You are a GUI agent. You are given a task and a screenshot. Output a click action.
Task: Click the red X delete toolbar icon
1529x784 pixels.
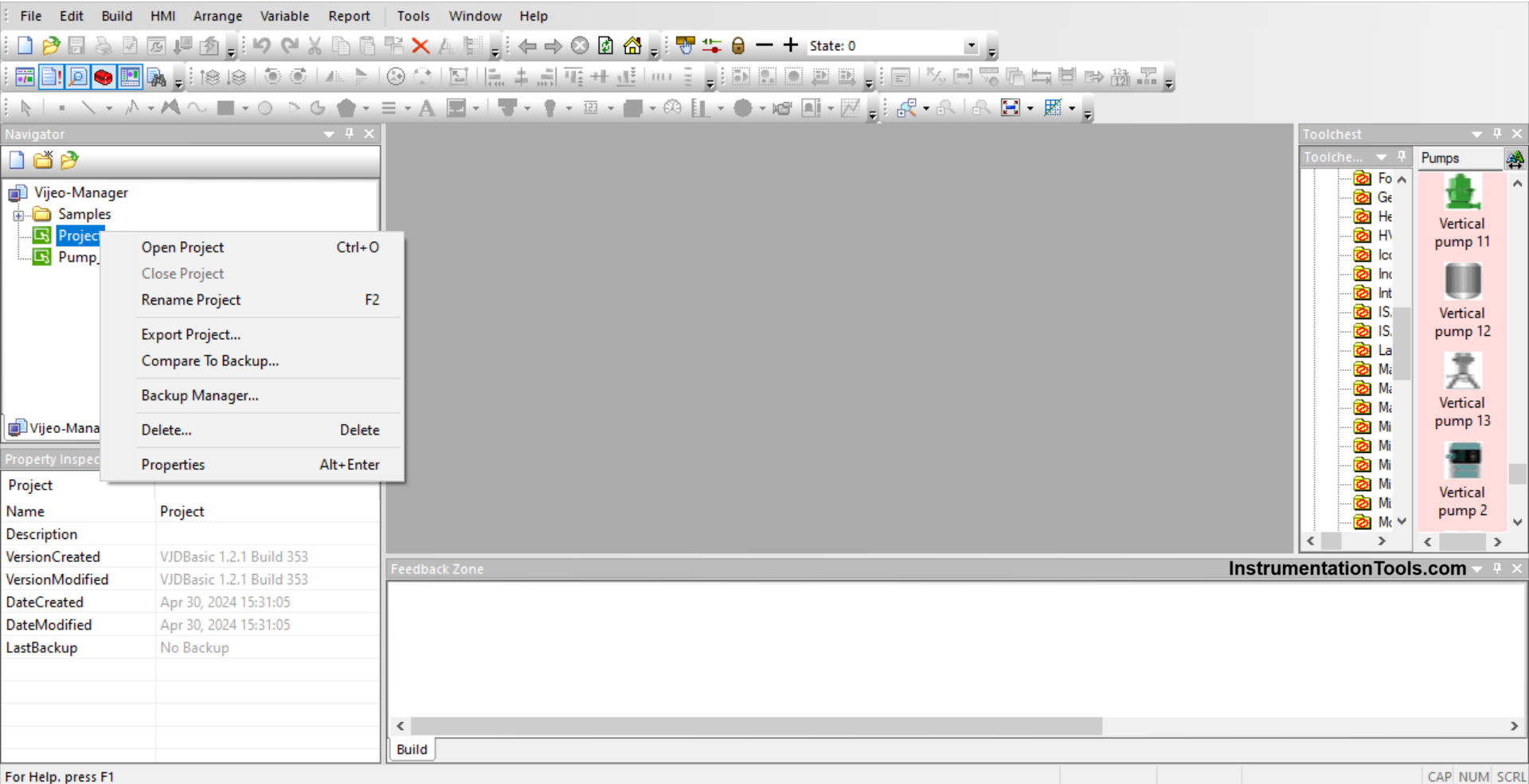click(420, 45)
